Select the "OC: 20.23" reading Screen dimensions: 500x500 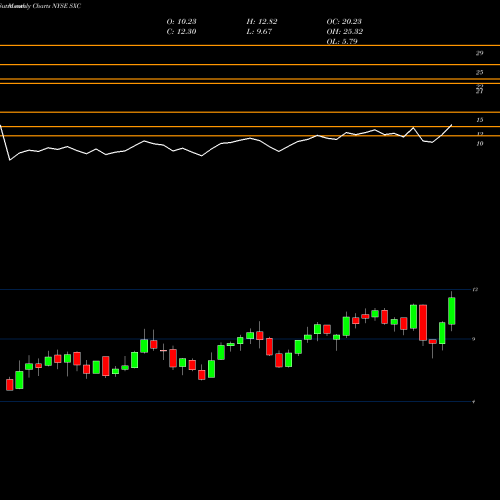pyautogui.click(x=344, y=22)
